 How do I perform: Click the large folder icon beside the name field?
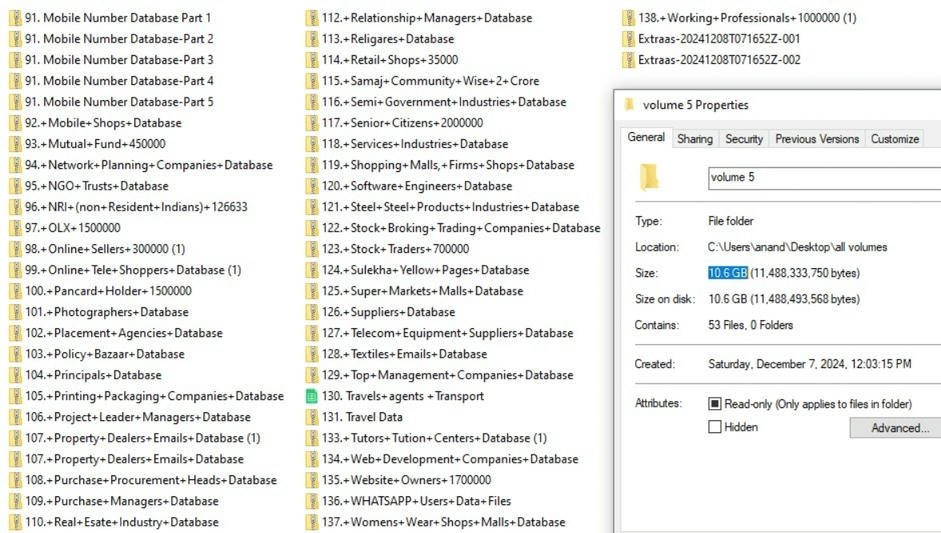pyautogui.click(x=649, y=177)
